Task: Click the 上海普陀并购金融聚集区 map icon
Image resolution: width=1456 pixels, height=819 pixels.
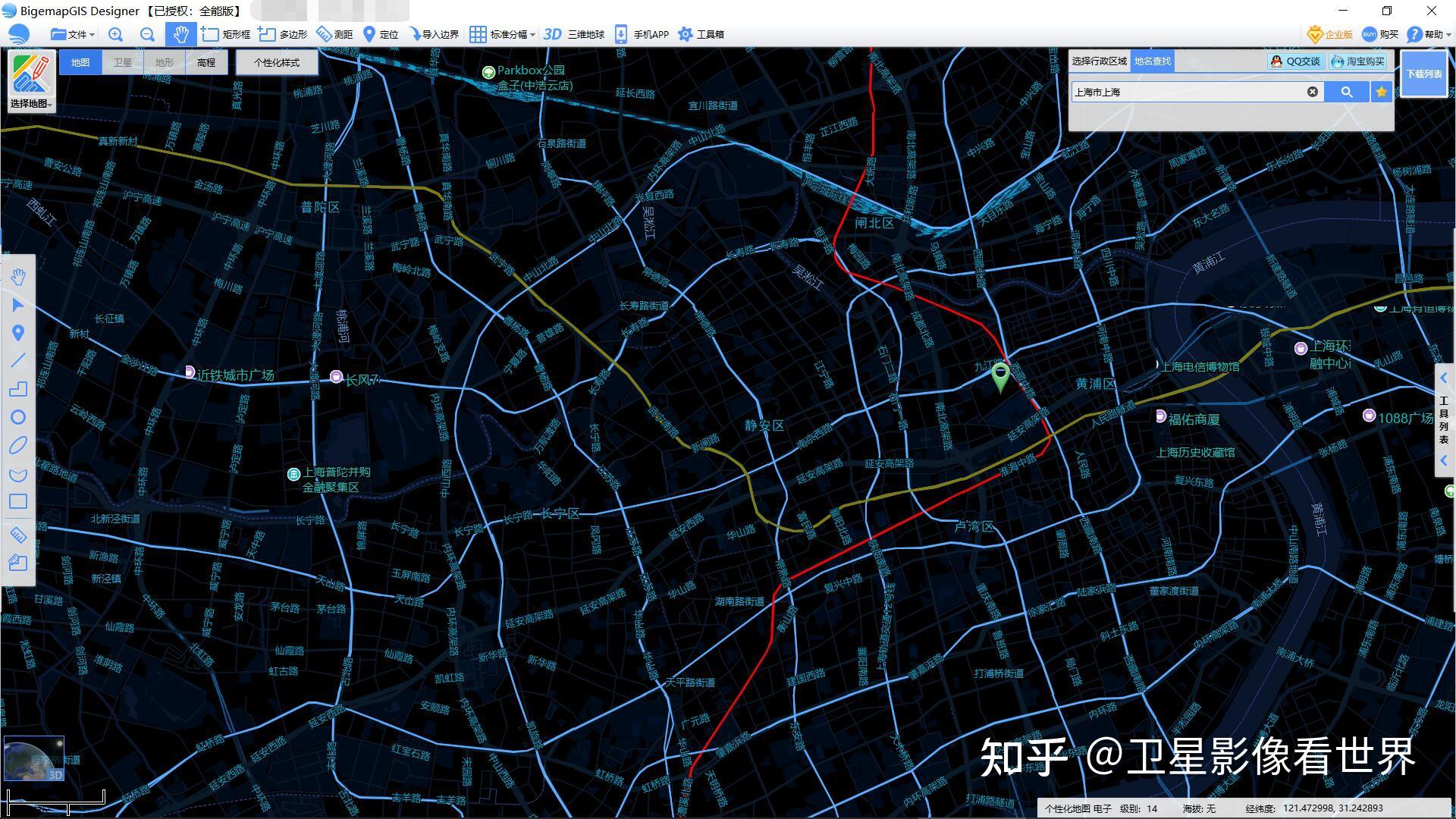Action: pyautogui.click(x=294, y=474)
